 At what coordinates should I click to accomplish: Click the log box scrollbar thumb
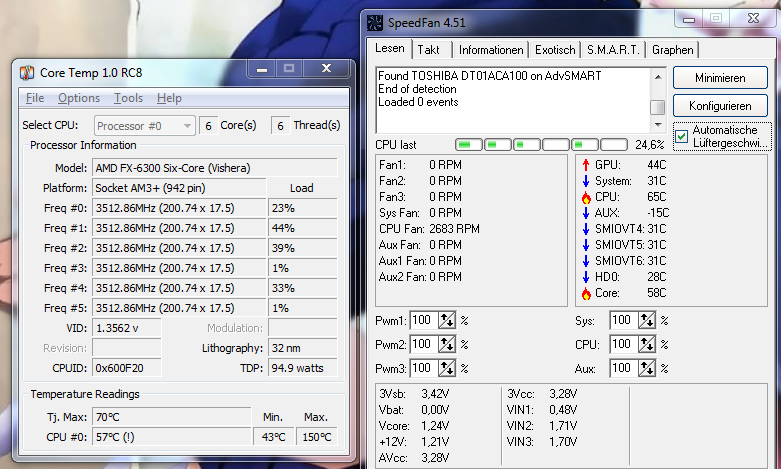(x=658, y=107)
